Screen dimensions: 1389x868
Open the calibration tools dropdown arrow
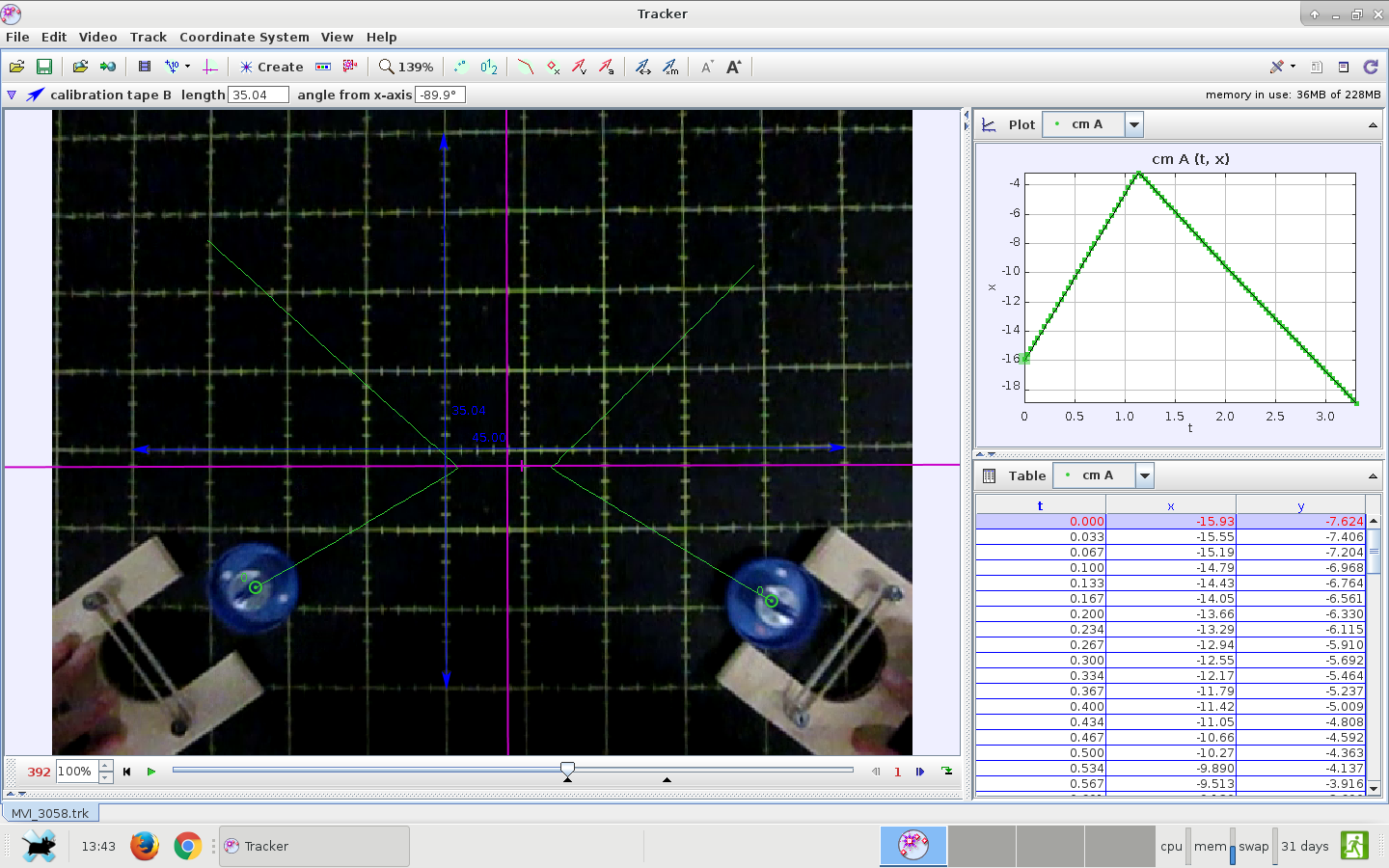(187, 67)
